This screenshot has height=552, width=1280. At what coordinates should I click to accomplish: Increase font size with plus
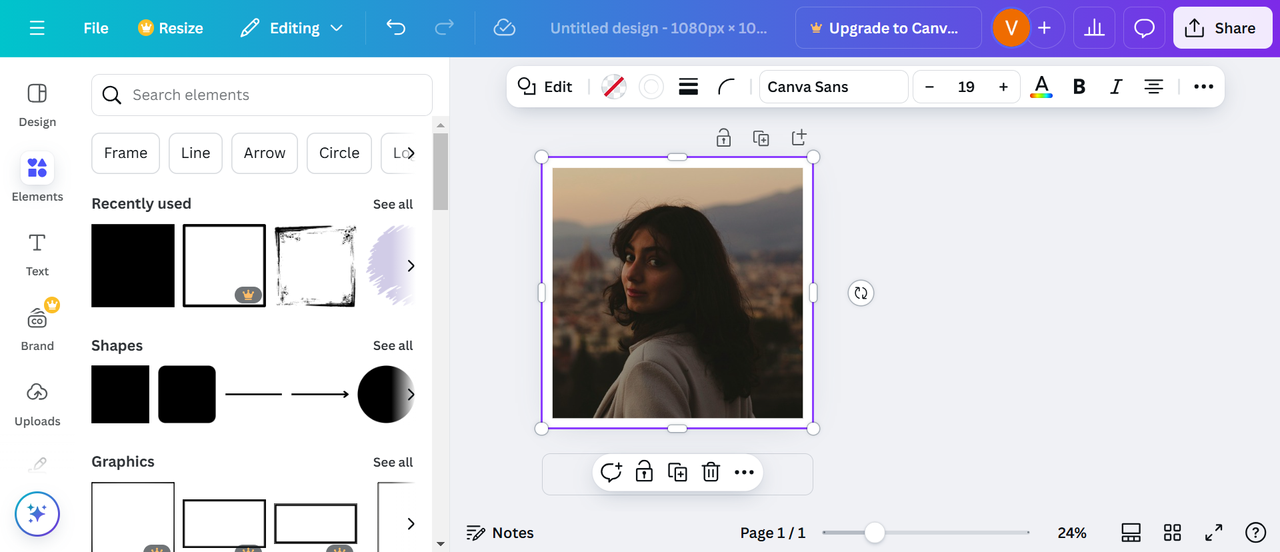point(1003,87)
